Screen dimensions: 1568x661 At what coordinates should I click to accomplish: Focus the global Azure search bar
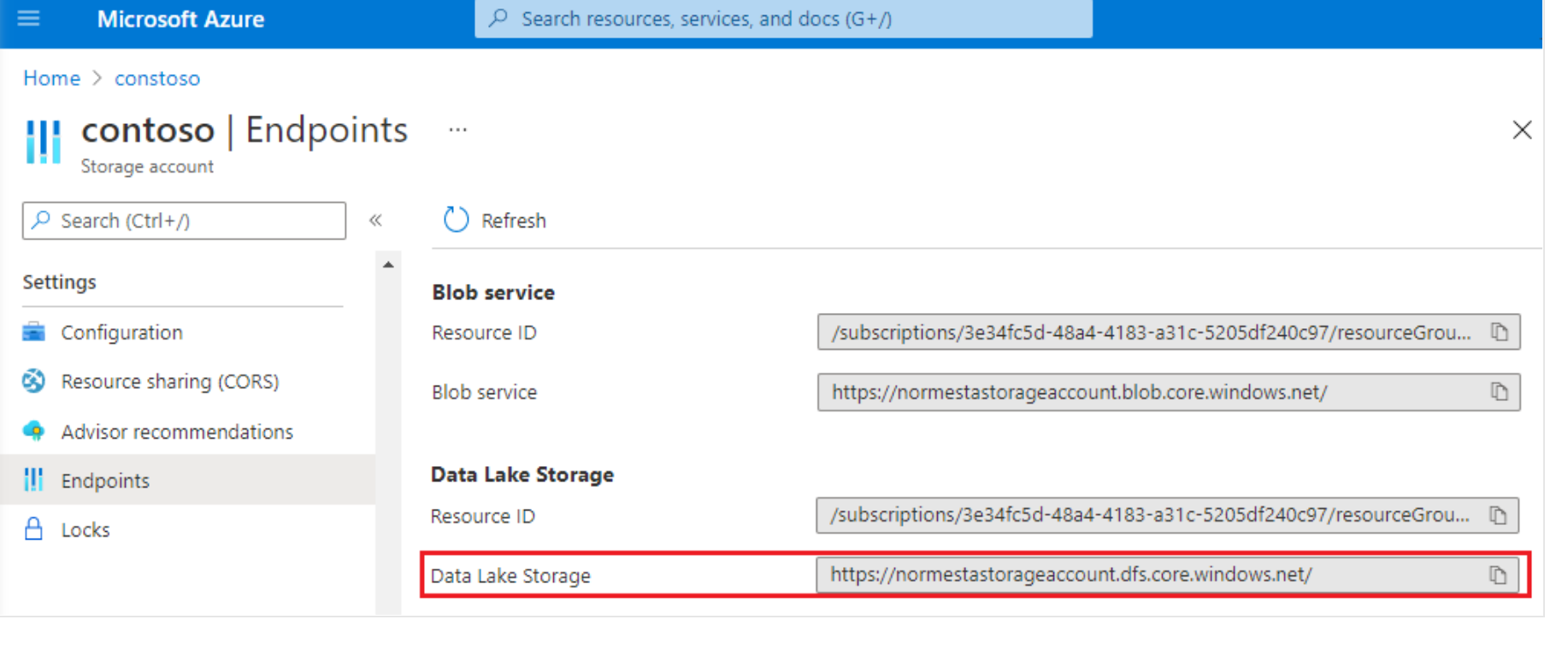(783, 19)
